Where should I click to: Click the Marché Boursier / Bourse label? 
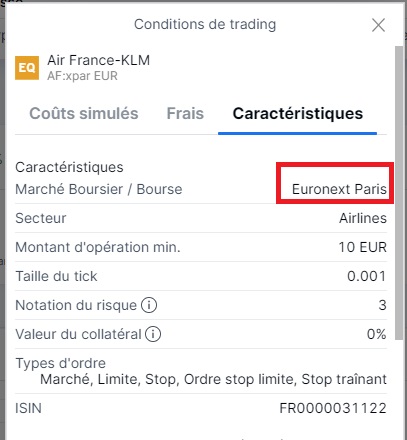pos(99,189)
